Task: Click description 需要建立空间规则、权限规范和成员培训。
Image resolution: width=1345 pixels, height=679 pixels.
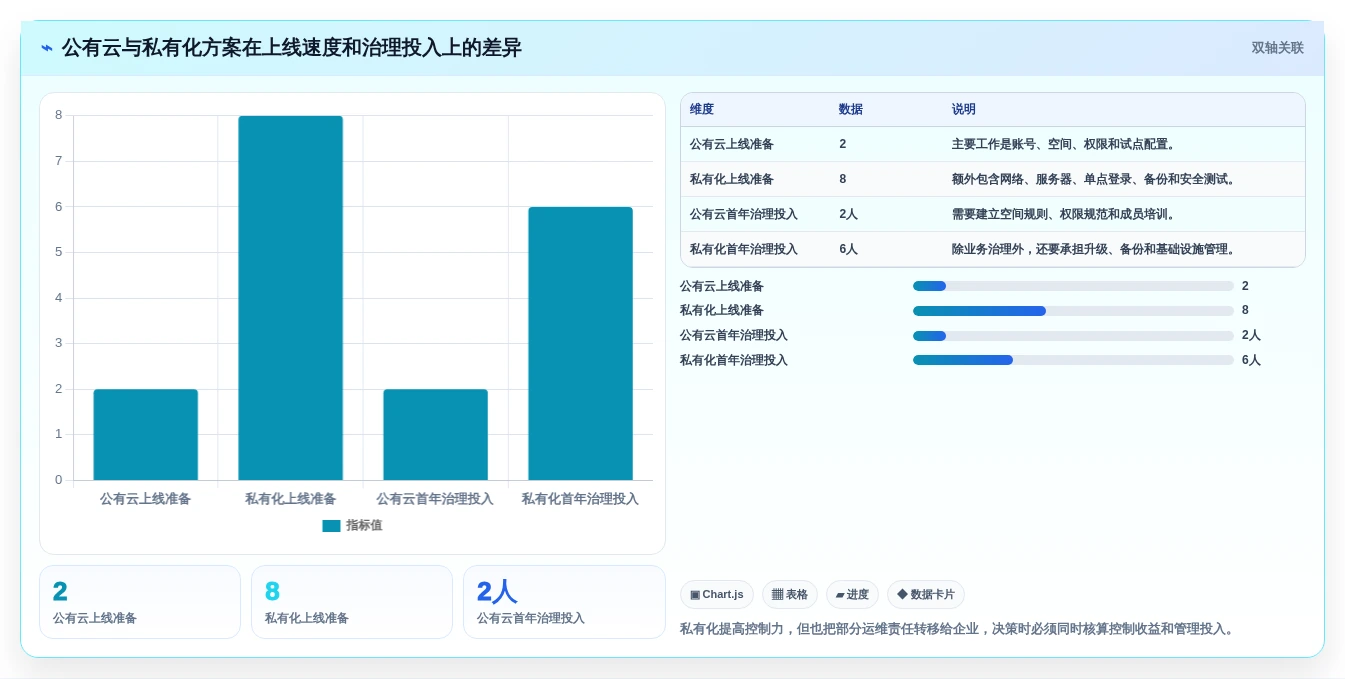Action: pos(1066,215)
